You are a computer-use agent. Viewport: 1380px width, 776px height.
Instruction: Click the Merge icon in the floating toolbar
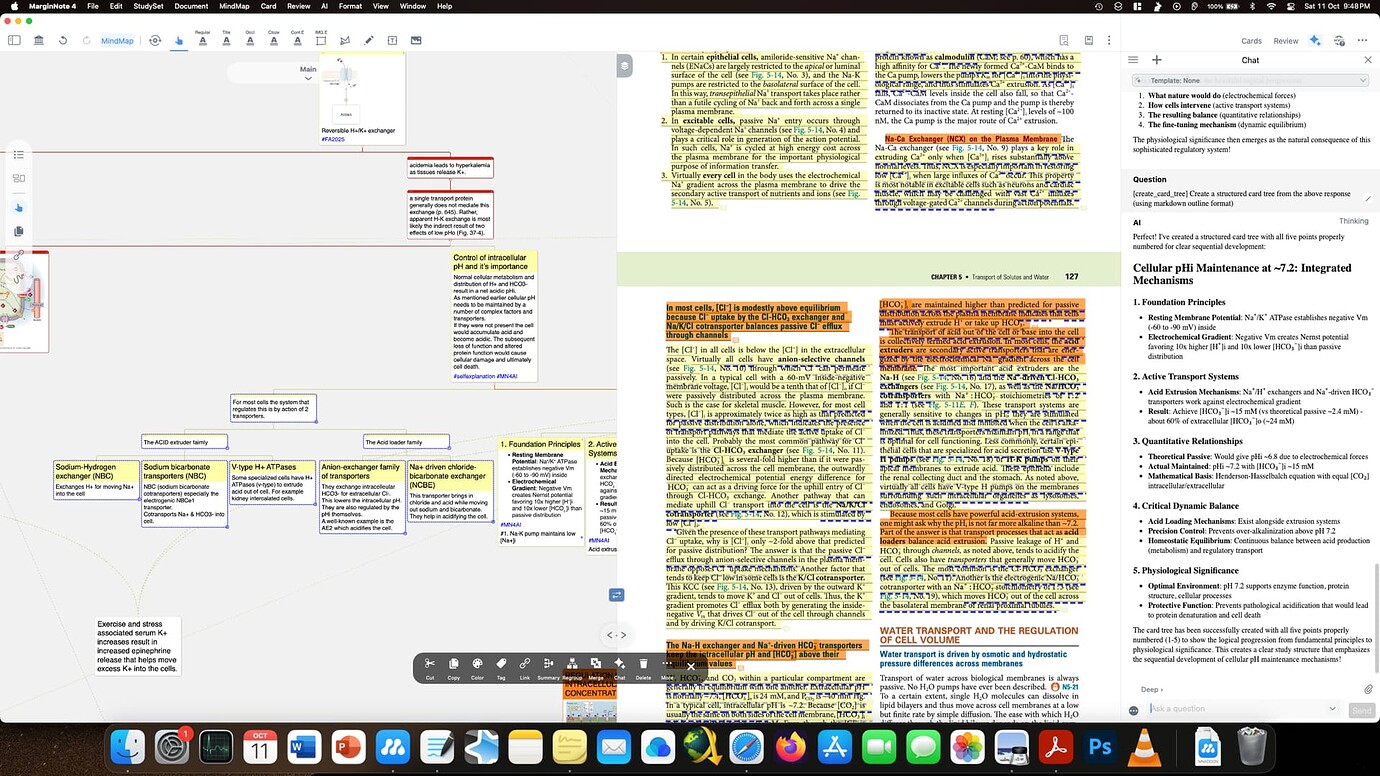pos(596,665)
